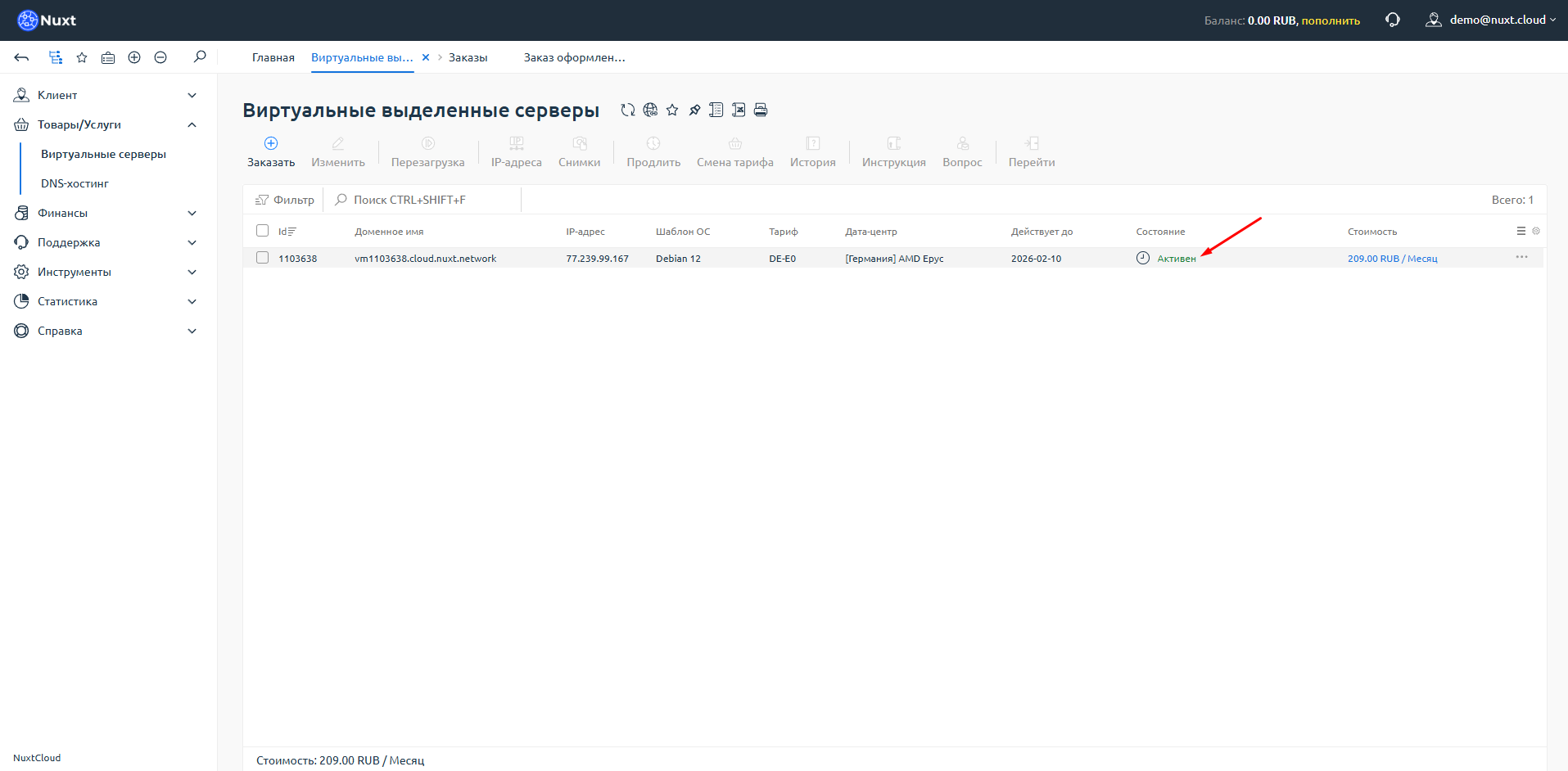Screen dimensions: 1568x771
Task: Check the checkbox for server 1103638
Action: (x=262, y=258)
